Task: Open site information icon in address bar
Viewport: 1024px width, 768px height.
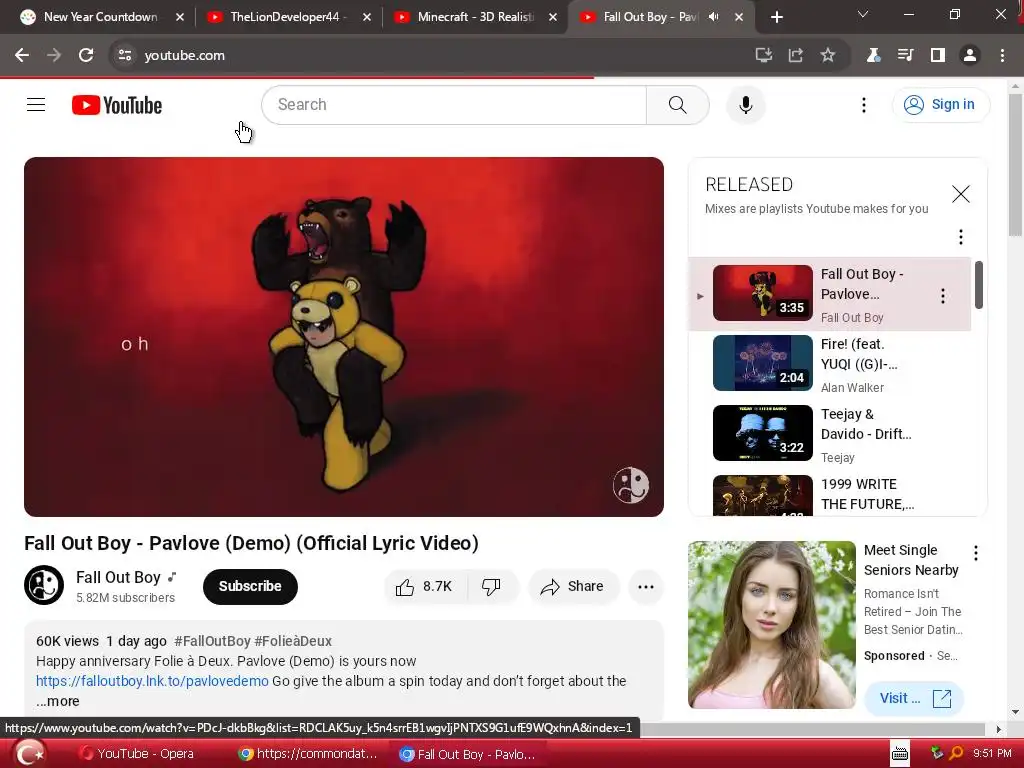Action: click(125, 56)
